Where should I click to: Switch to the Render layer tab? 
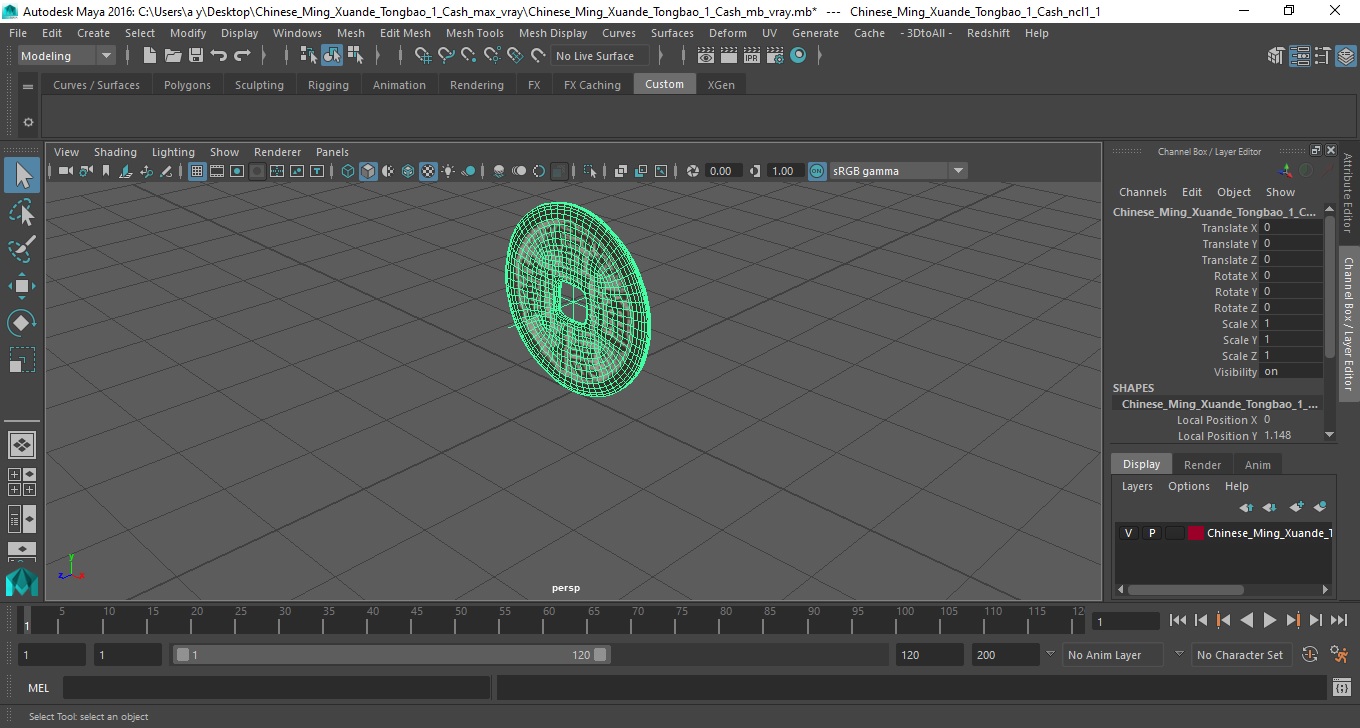pyautogui.click(x=1202, y=465)
